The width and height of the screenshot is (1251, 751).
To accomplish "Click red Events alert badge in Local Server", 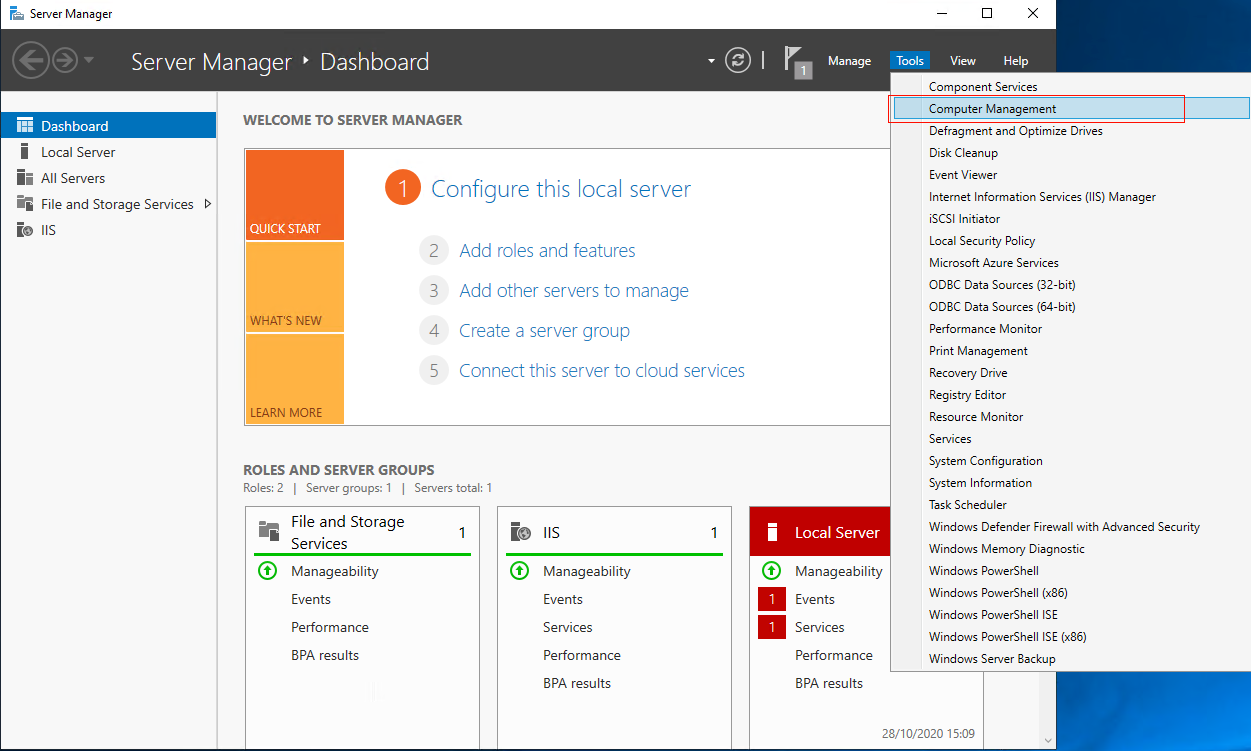I will click(771, 599).
